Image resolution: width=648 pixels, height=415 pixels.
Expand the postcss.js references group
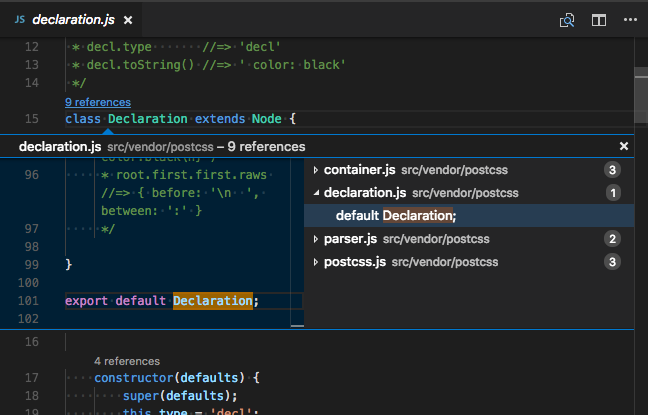[x=316, y=262]
